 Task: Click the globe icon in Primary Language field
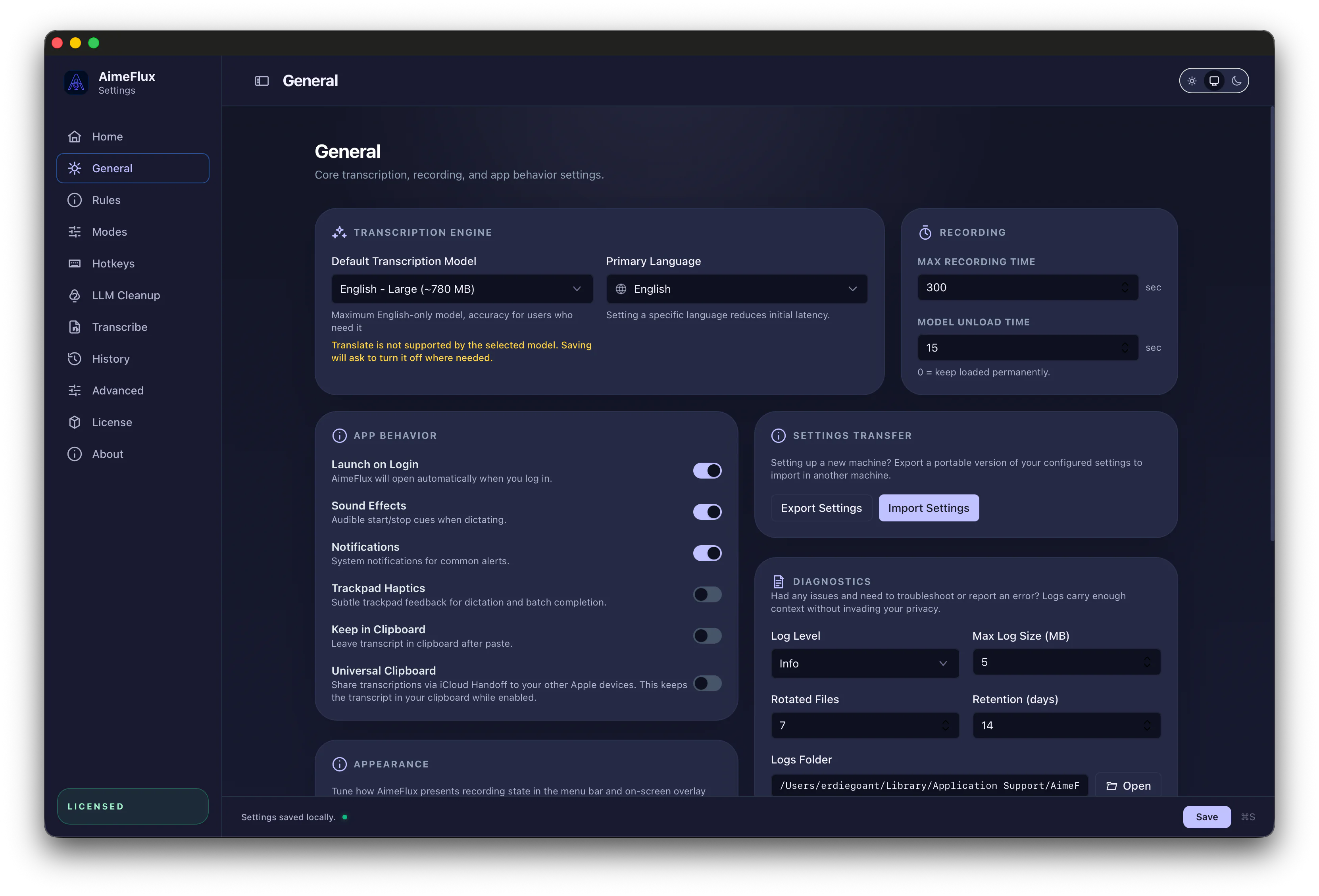(621, 289)
